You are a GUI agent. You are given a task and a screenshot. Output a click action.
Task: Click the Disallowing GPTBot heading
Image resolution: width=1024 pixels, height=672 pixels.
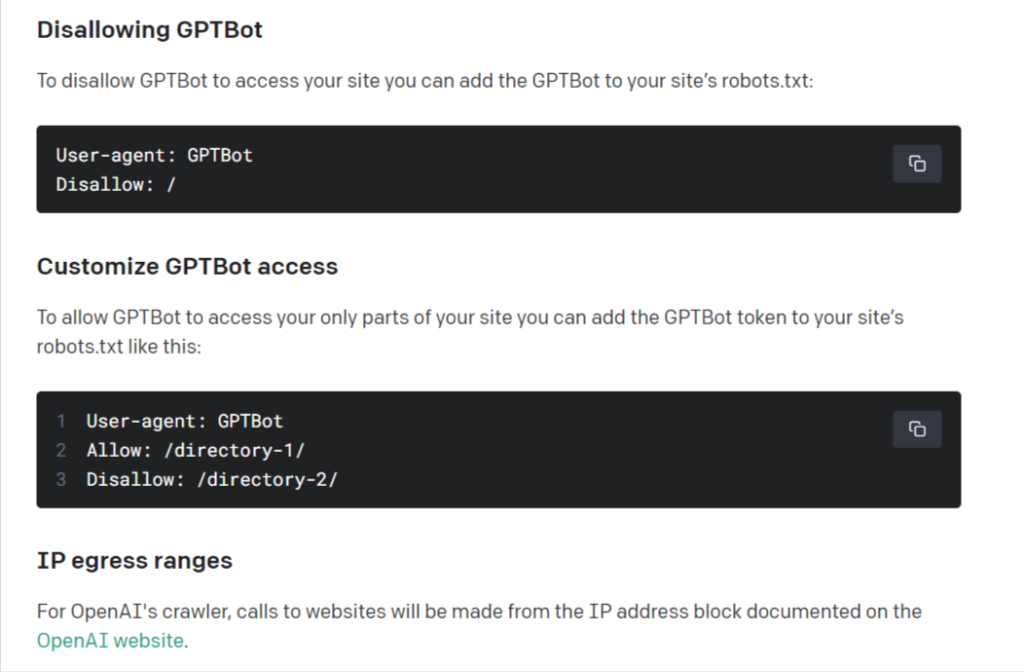tap(150, 30)
